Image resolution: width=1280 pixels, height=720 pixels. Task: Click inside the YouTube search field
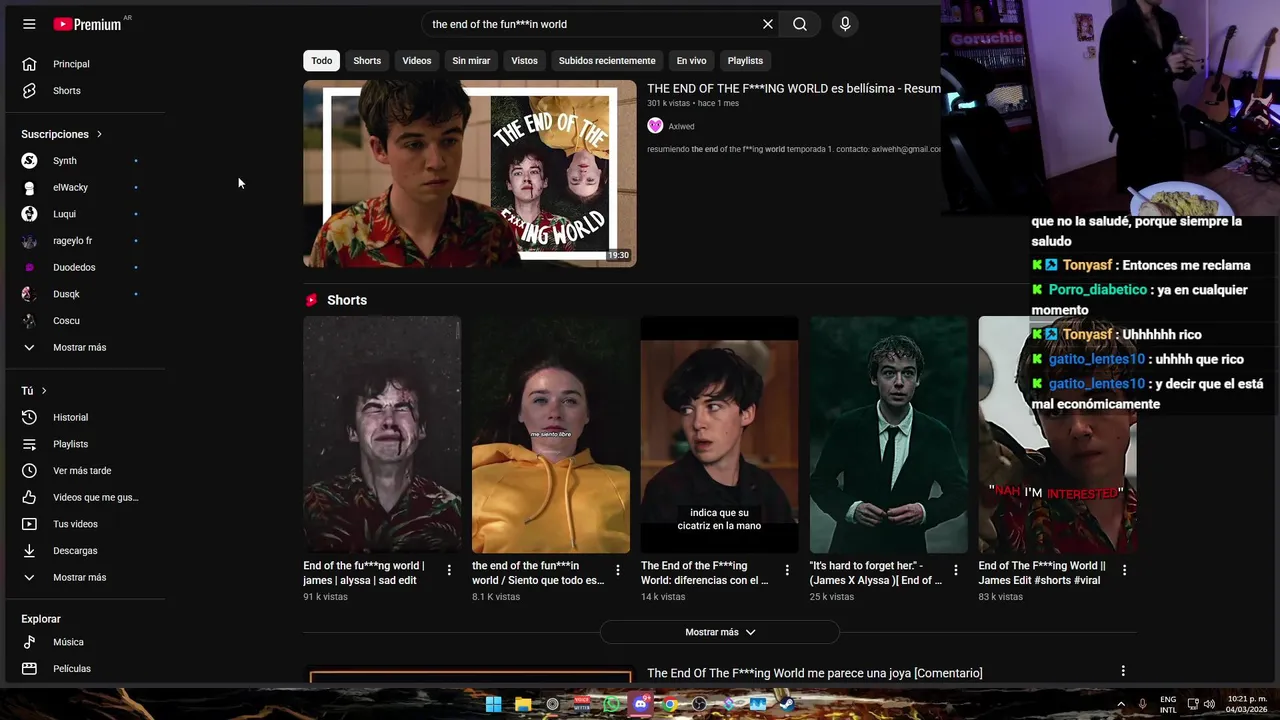[590, 24]
